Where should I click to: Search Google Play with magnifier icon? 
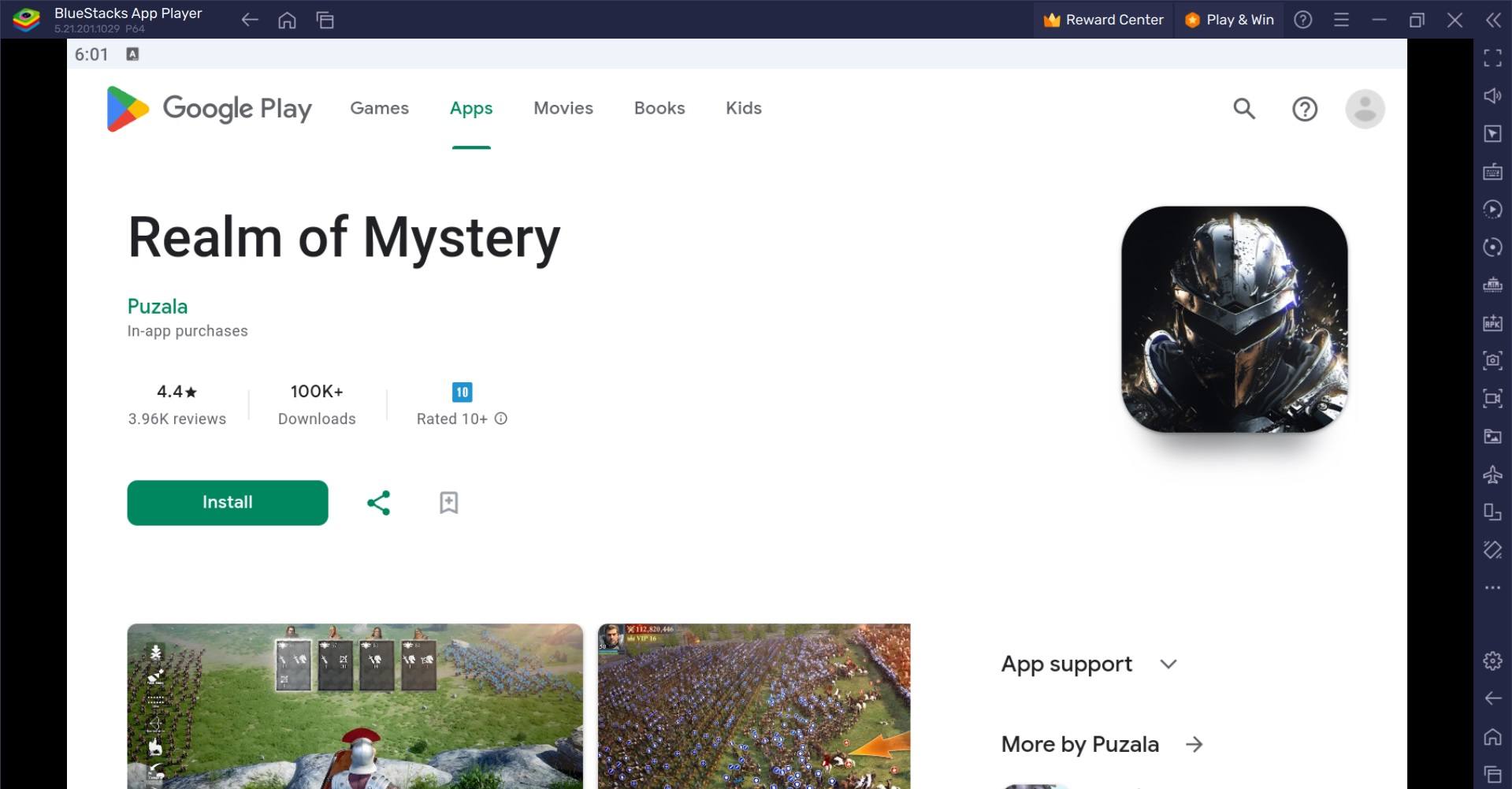pyautogui.click(x=1244, y=109)
